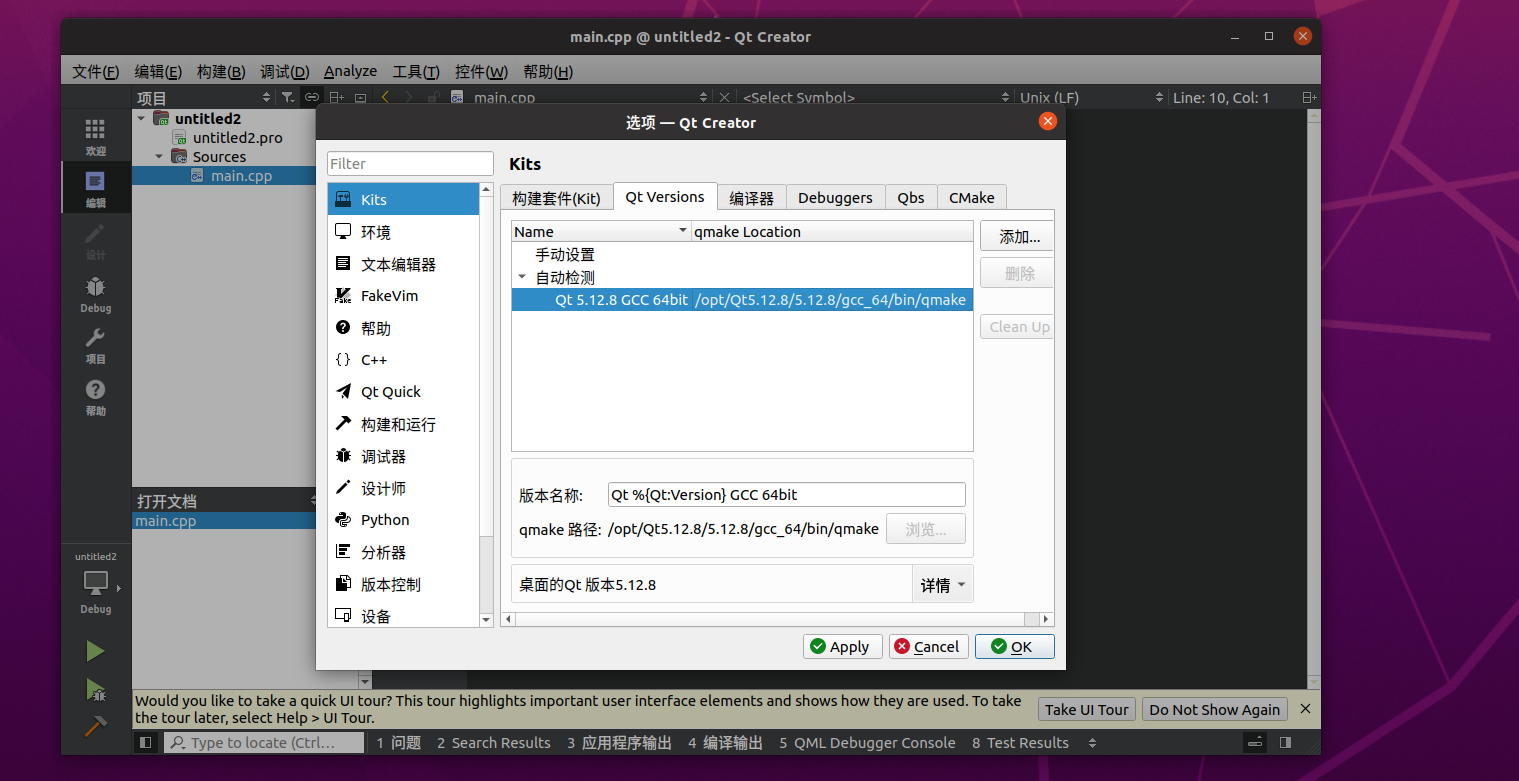The image size is (1519, 781).
Task: Open the 文件(F) menu
Action: tap(95, 72)
